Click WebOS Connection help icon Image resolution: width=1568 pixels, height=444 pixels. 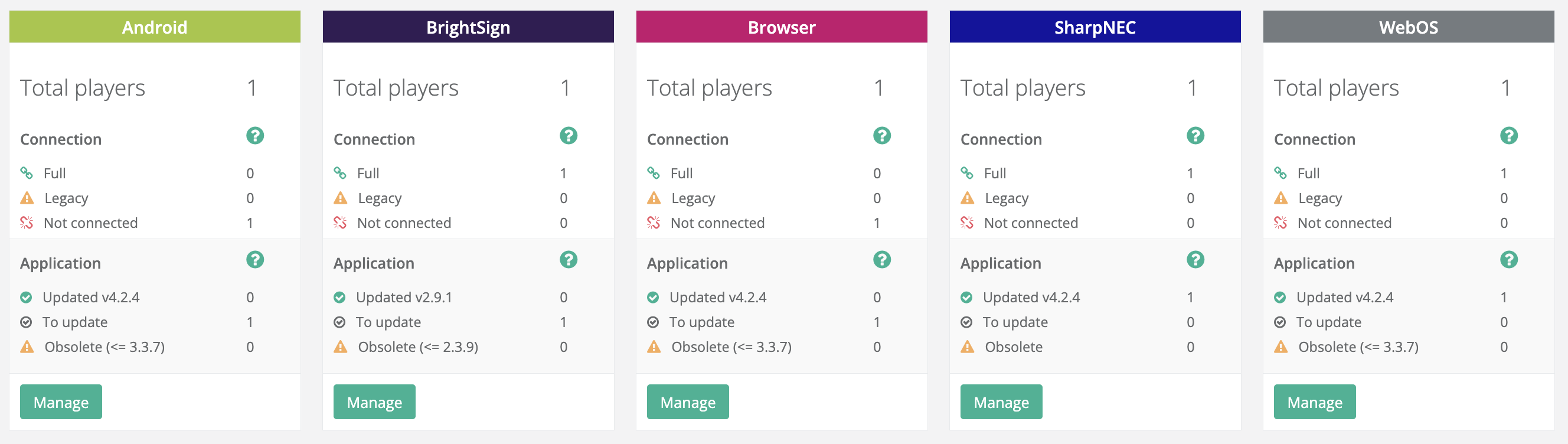coord(1508,136)
